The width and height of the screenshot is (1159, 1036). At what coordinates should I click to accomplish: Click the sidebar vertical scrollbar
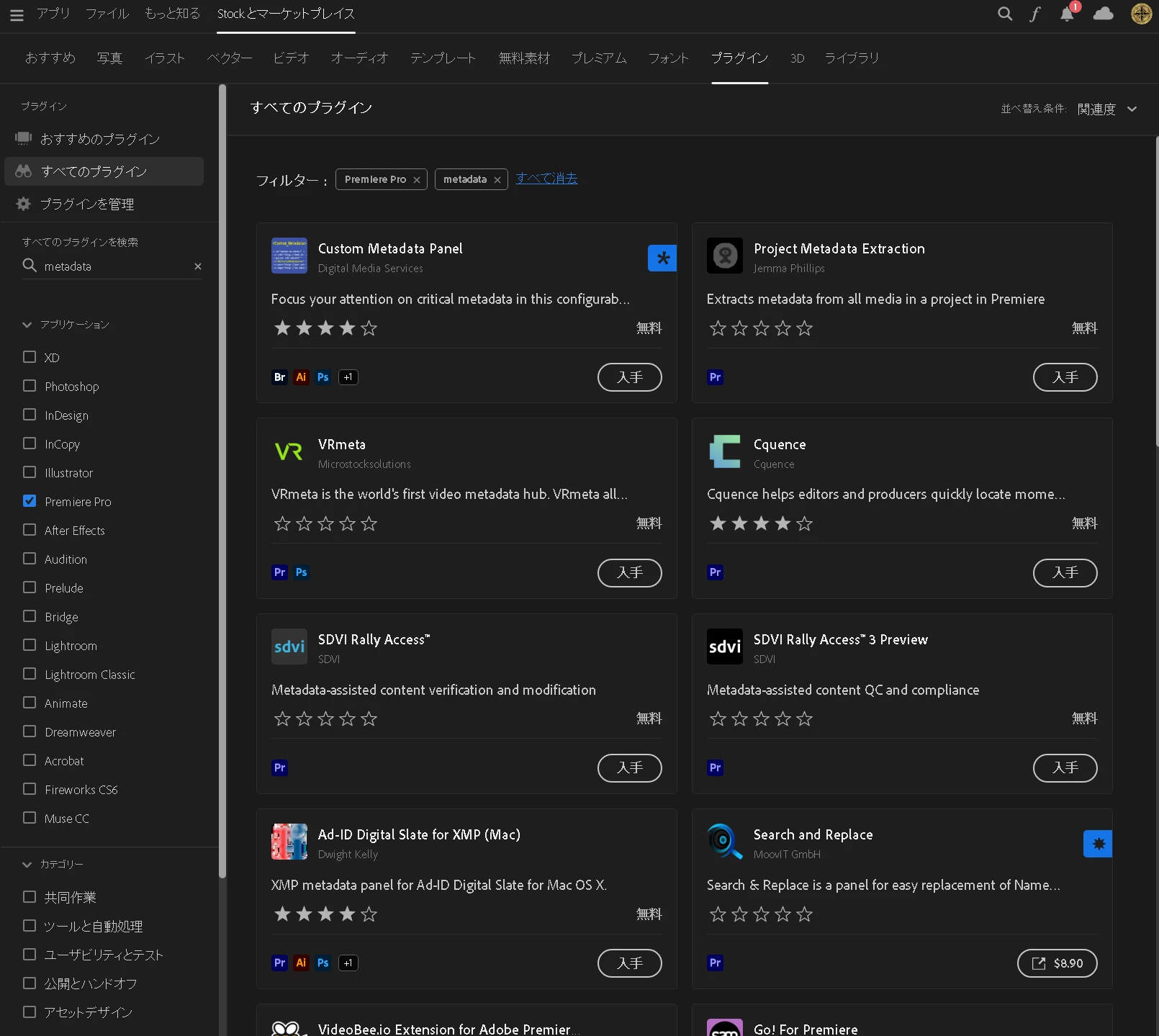click(222, 481)
